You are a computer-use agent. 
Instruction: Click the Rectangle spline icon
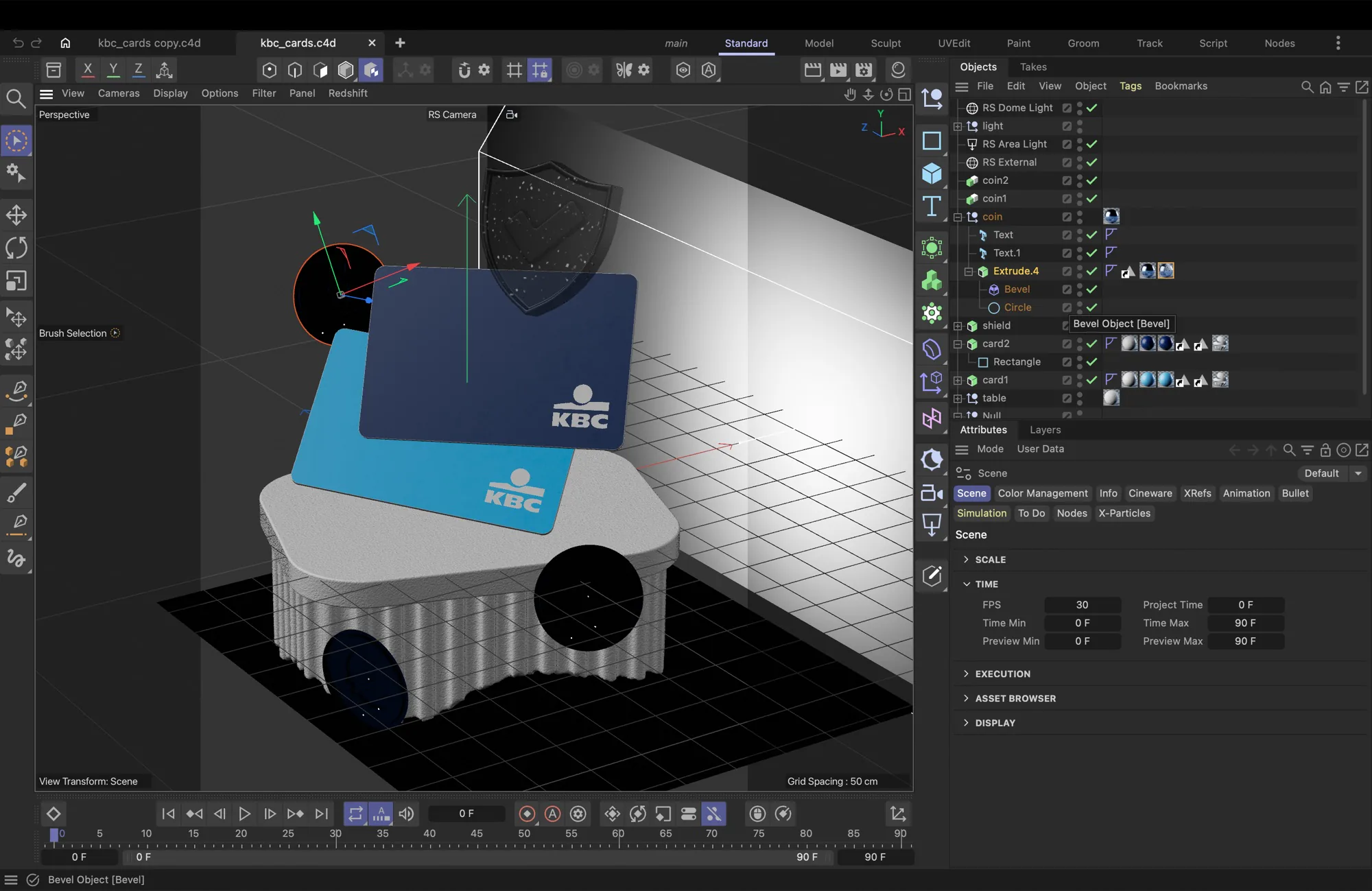932,141
